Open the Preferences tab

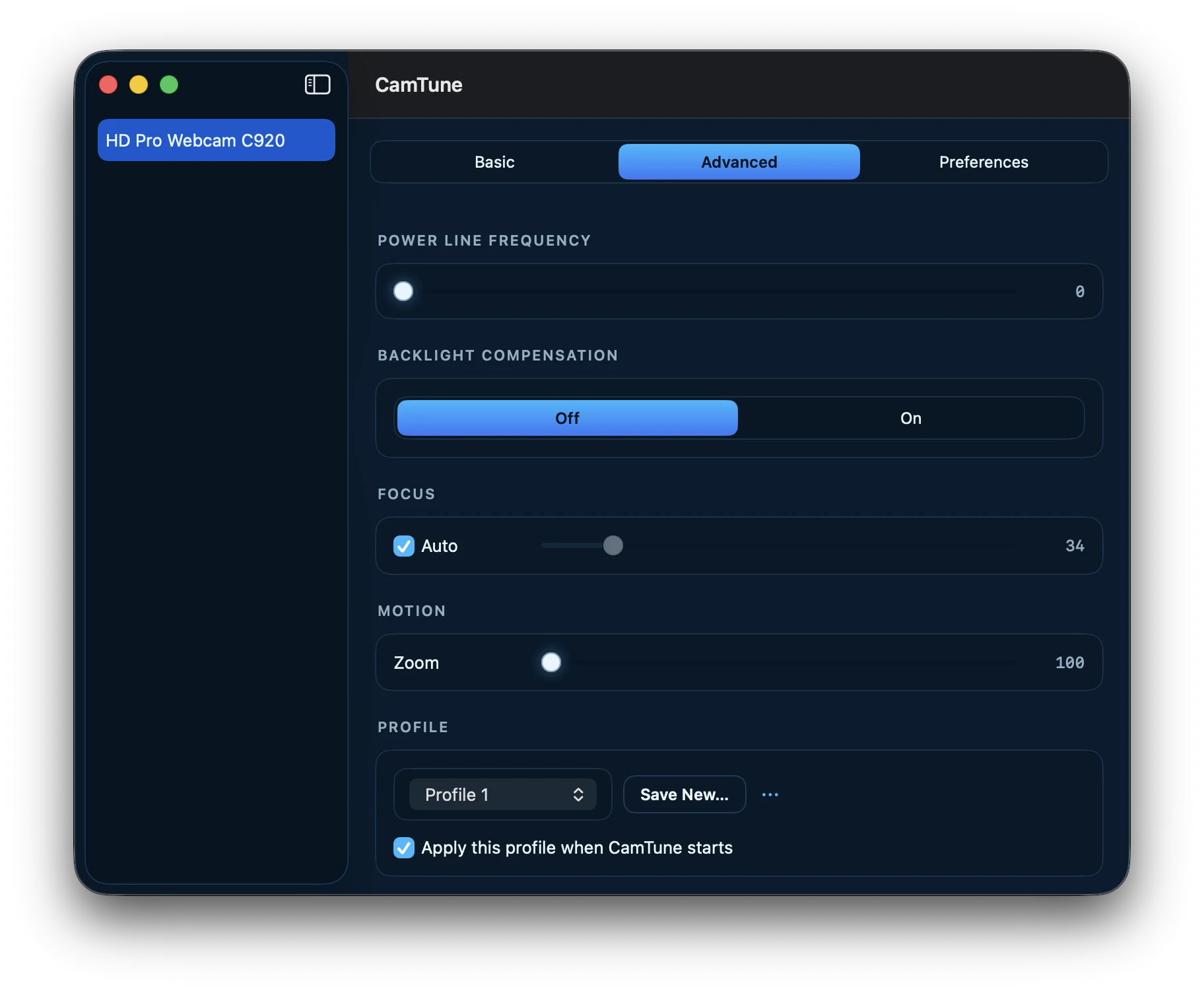(984, 162)
